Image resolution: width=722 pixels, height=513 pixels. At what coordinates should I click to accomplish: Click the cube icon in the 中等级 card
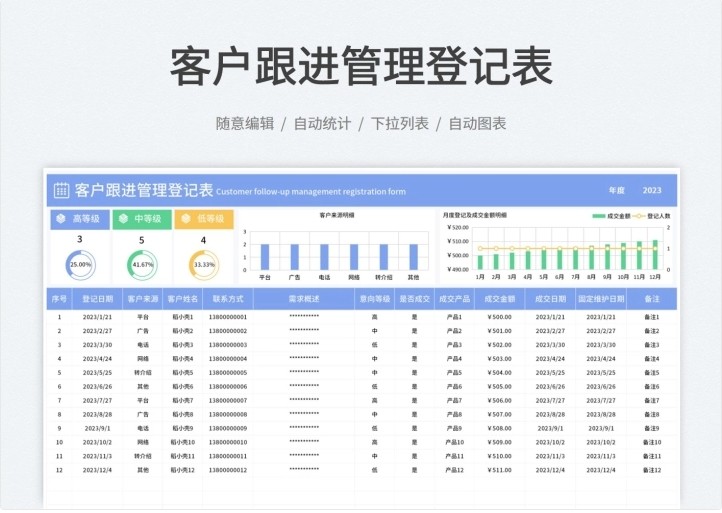123,219
